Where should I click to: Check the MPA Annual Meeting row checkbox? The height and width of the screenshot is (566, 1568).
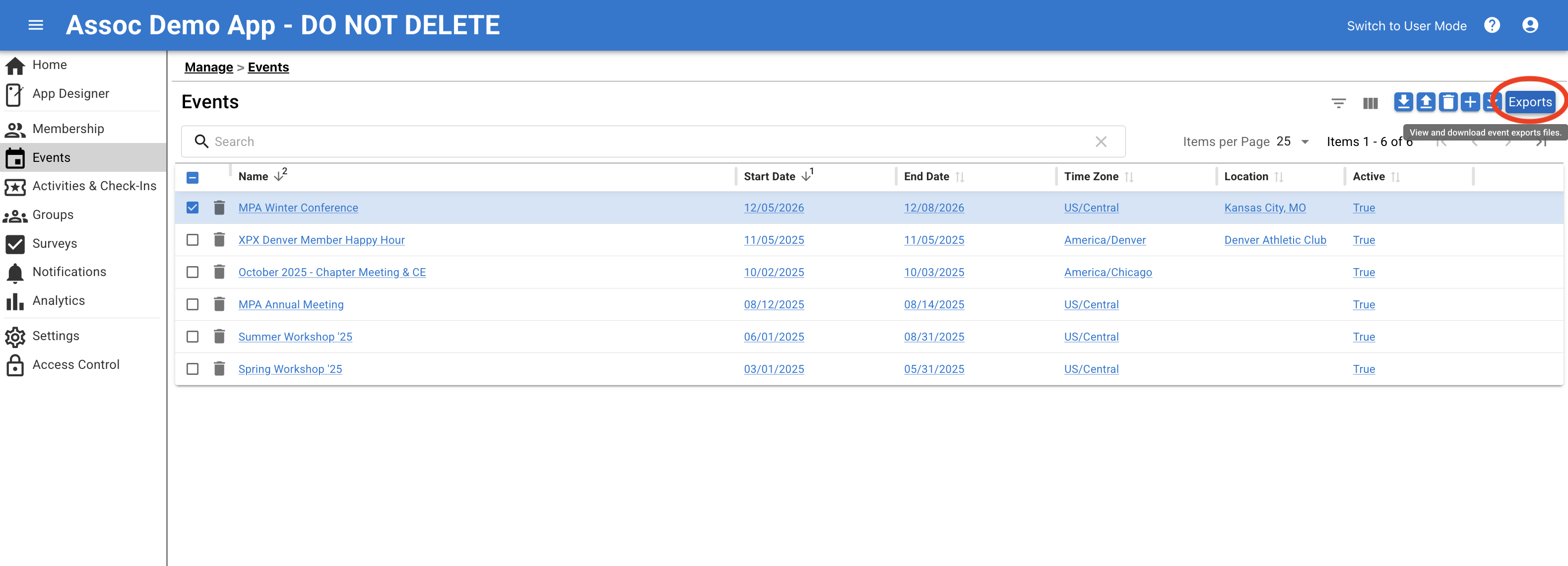(x=193, y=305)
